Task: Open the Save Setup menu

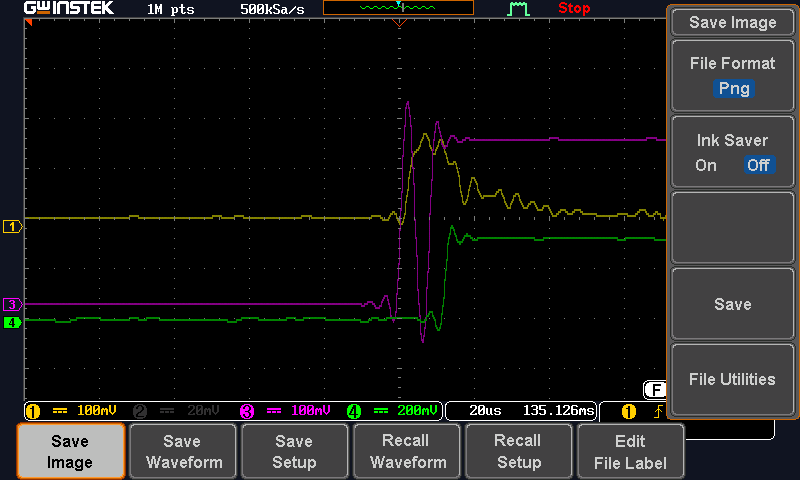Action: [x=294, y=451]
